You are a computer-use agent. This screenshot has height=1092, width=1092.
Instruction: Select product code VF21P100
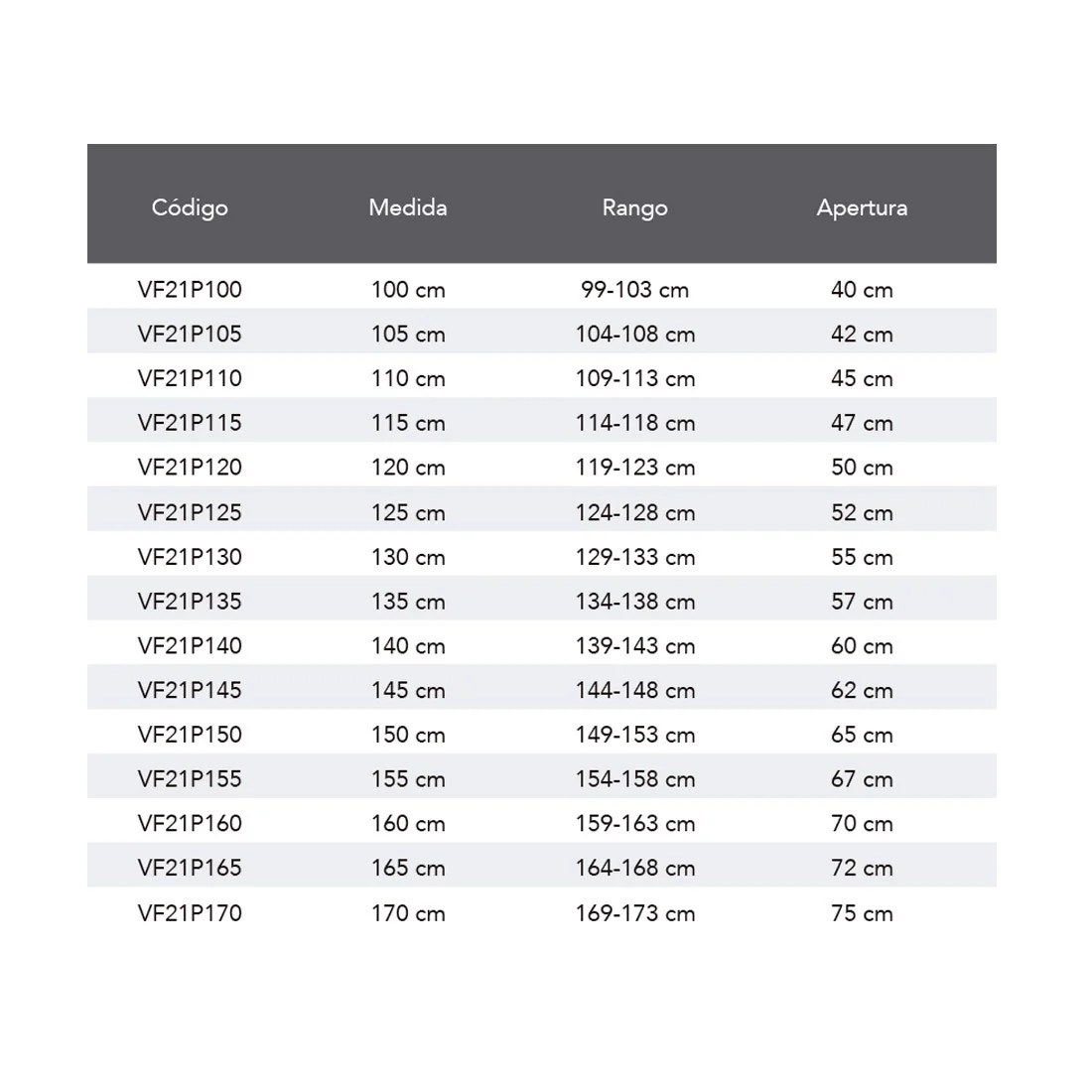(190, 290)
